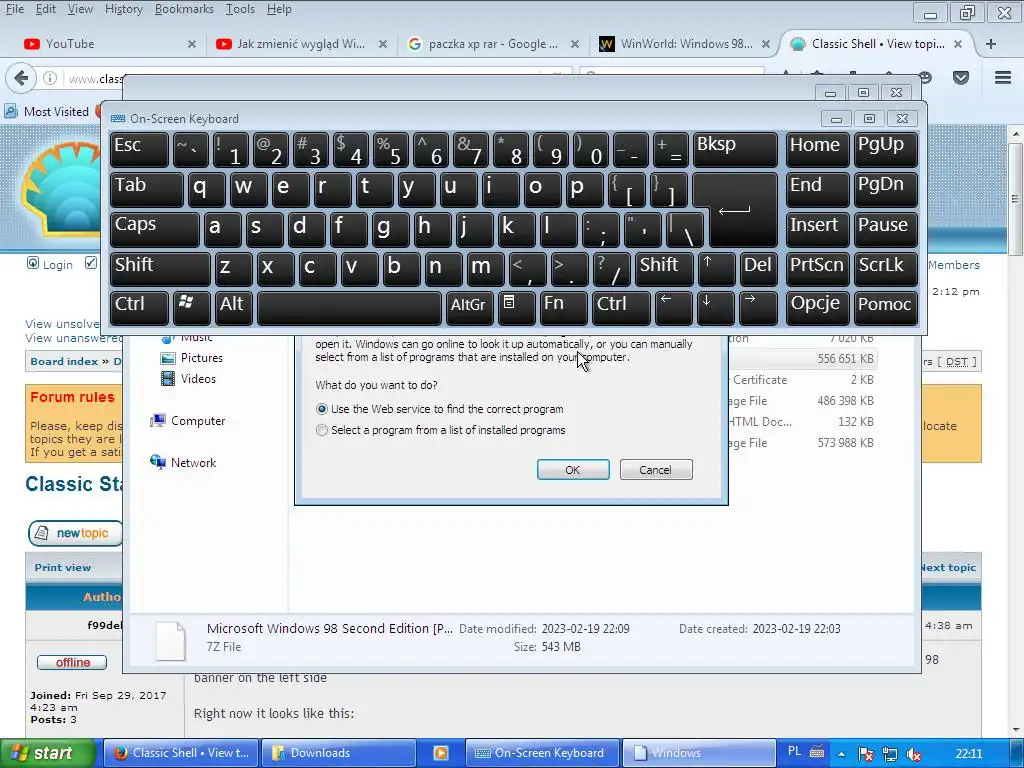
Task: Hit the down arrow key on keyboard
Action: pos(714,308)
